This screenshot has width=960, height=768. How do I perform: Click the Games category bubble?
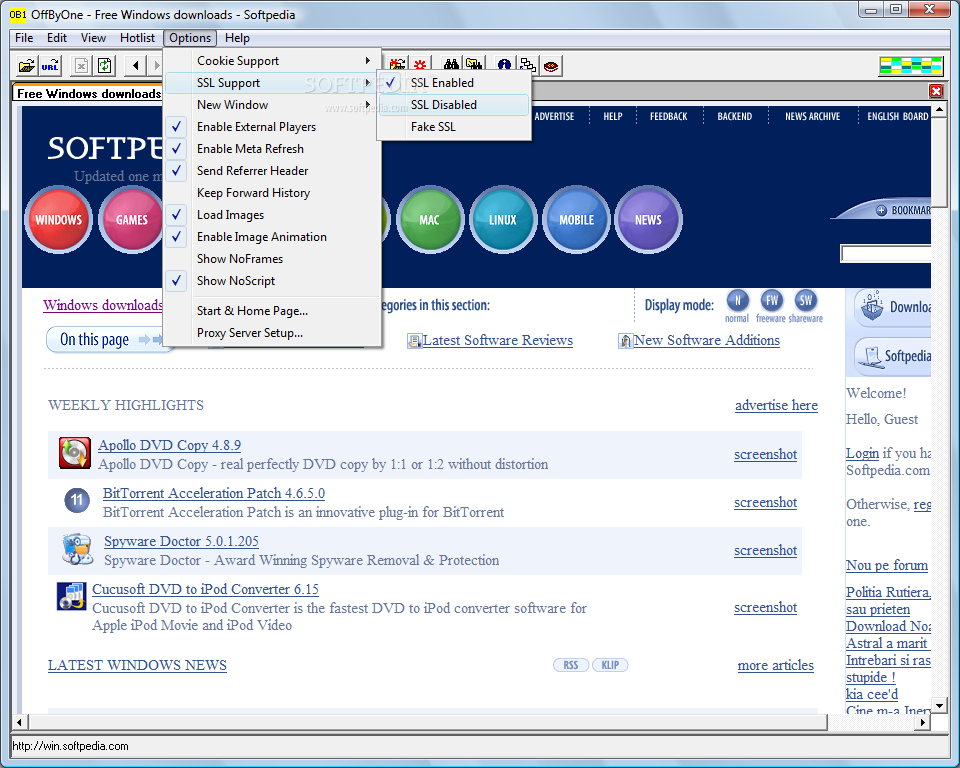[x=131, y=220]
